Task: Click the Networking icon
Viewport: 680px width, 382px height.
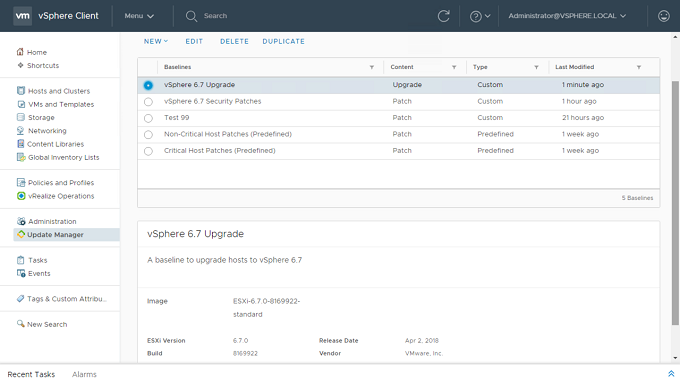Action: tap(21, 131)
